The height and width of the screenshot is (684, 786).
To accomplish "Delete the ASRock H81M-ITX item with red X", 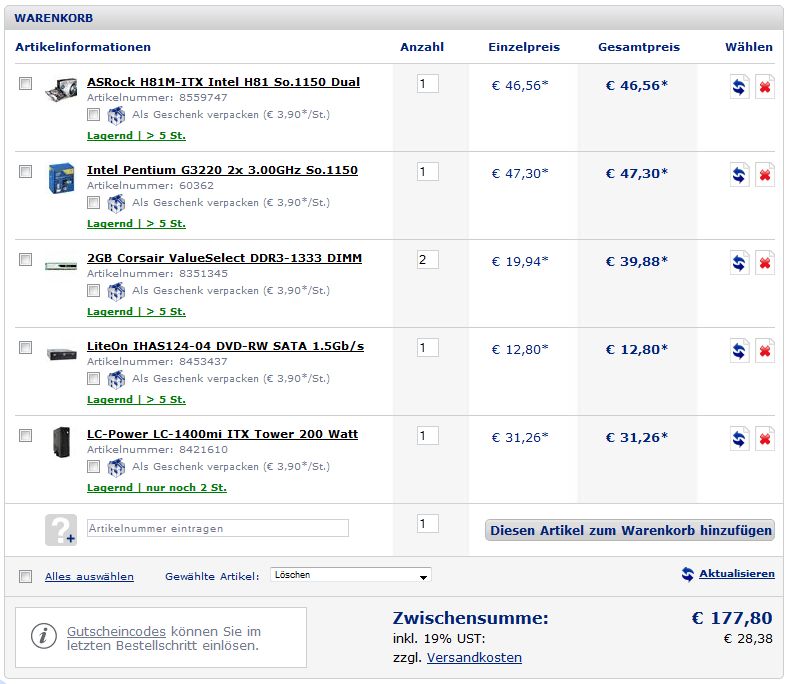I will pos(764,87).
